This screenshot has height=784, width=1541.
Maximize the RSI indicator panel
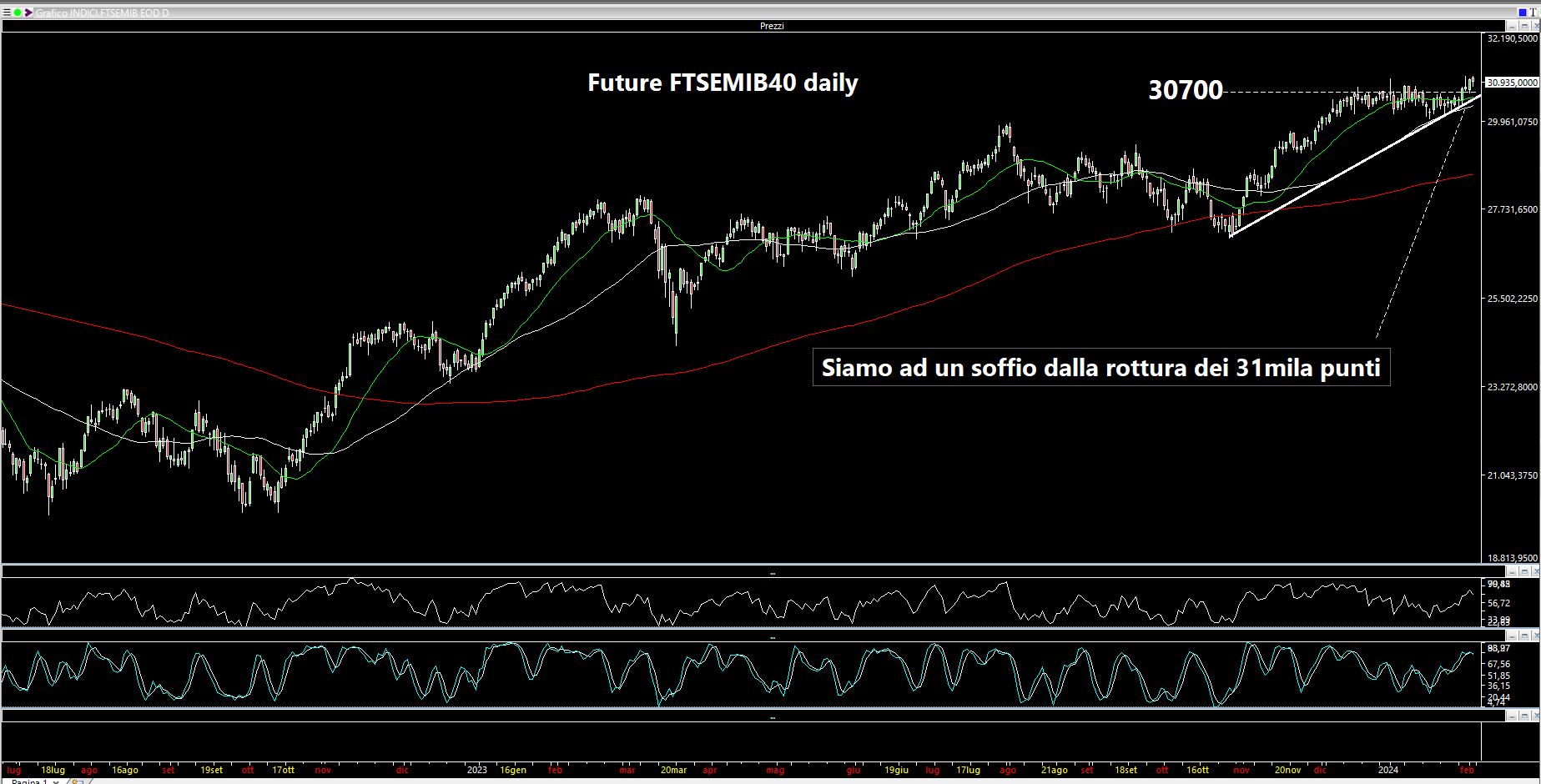[1524, 571]
